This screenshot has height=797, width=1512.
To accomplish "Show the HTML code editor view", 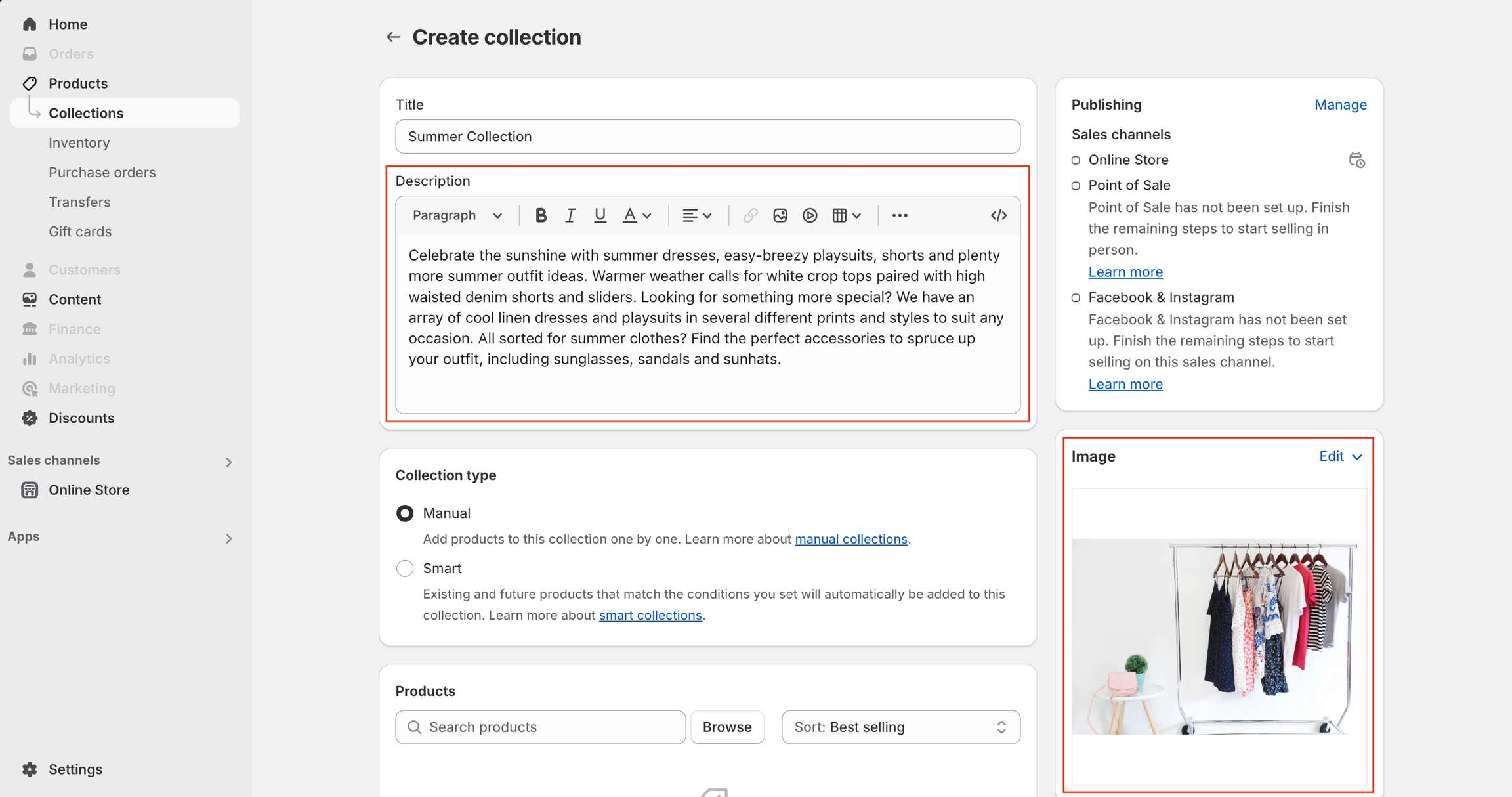I will 998,215.
